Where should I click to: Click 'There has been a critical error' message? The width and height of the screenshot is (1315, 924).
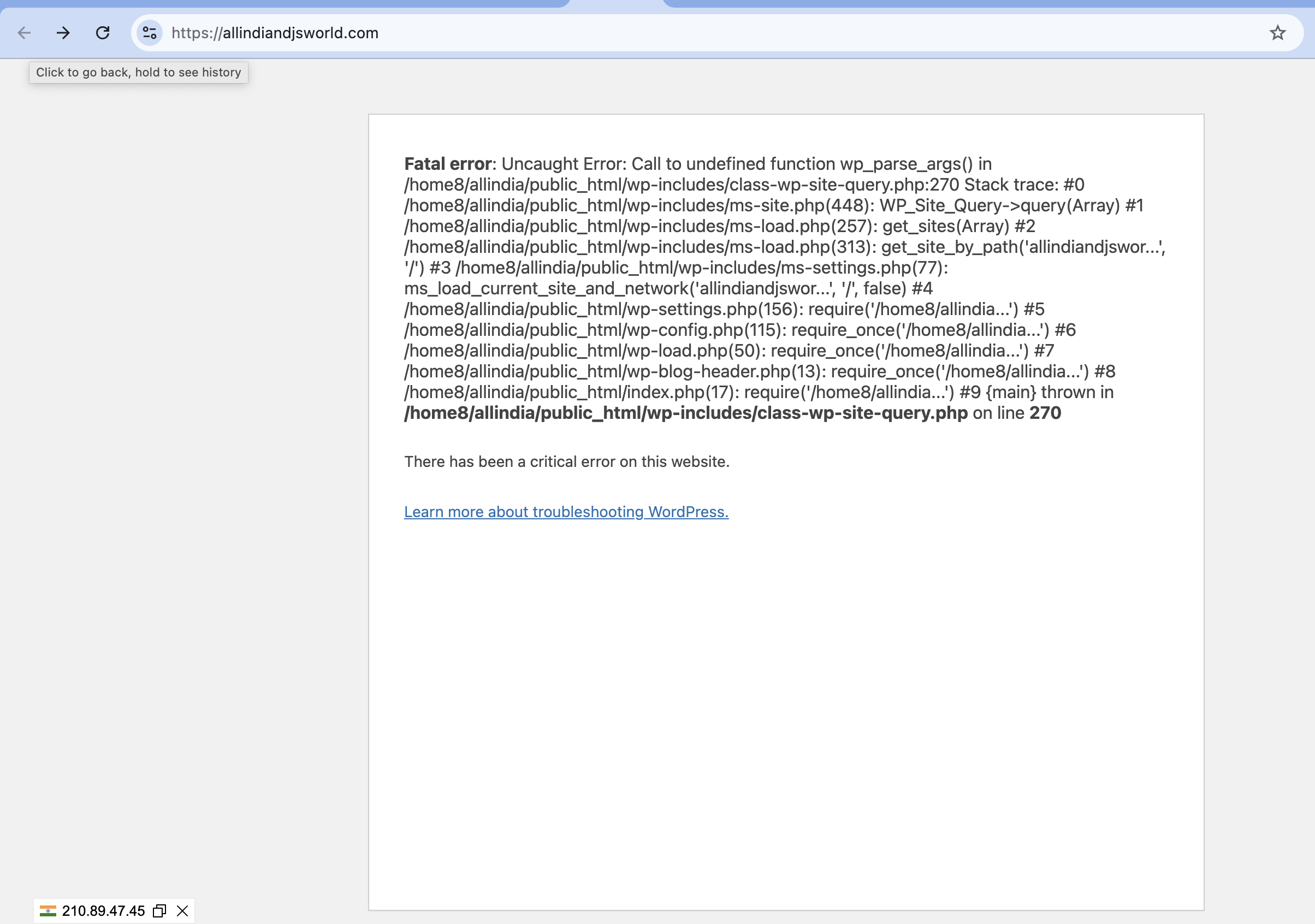[x=566, y=461]
